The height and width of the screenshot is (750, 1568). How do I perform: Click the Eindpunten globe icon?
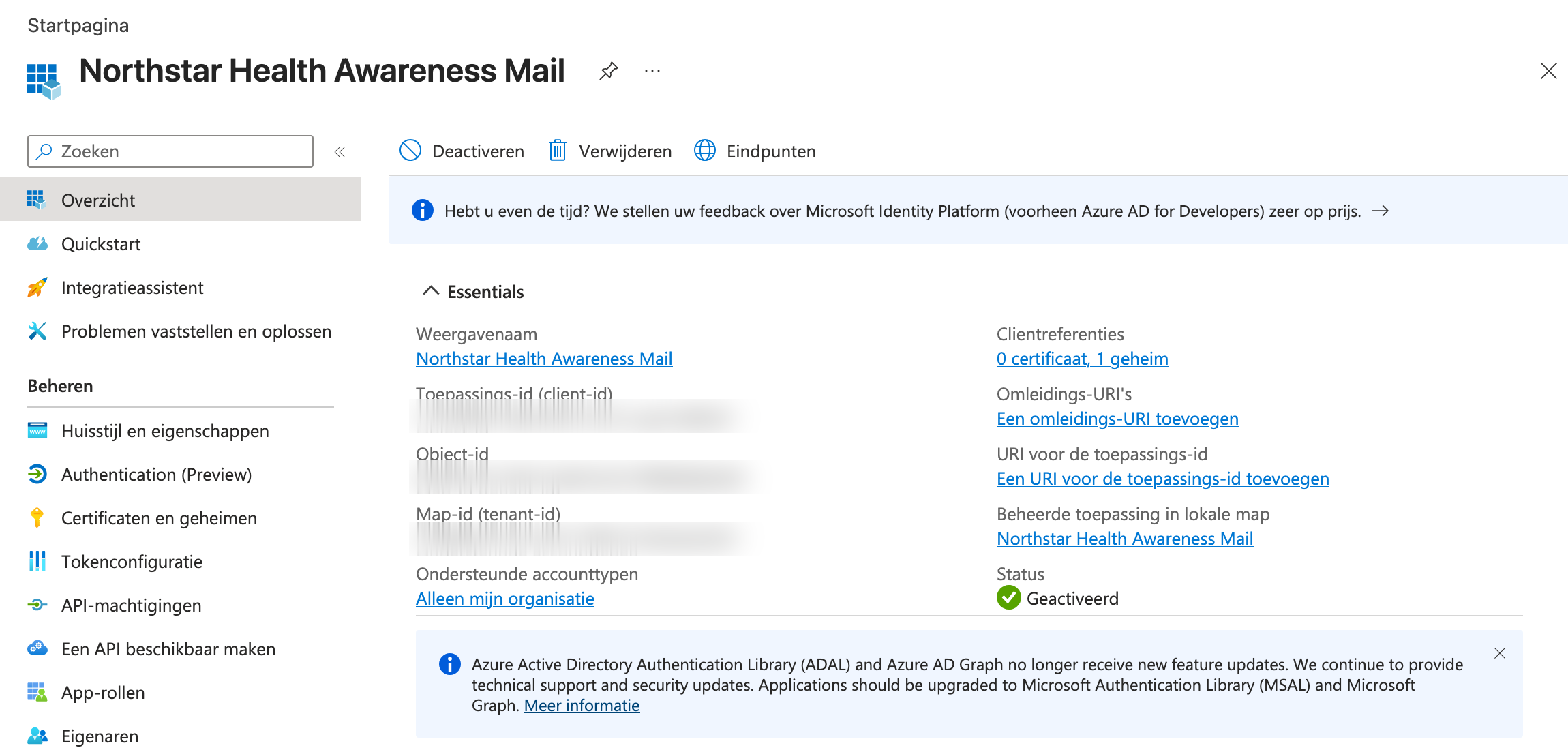click(x=705, y=151)
